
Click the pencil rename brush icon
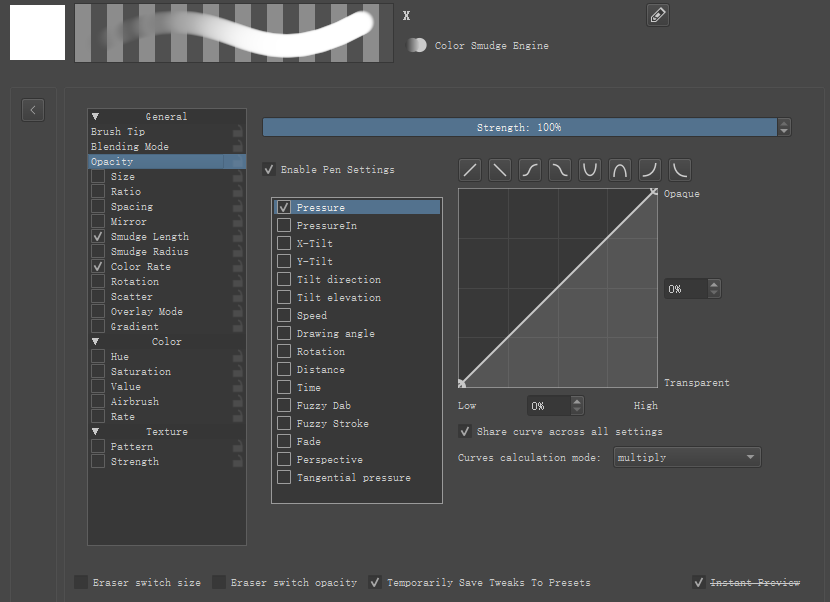[x=658, y=15]
